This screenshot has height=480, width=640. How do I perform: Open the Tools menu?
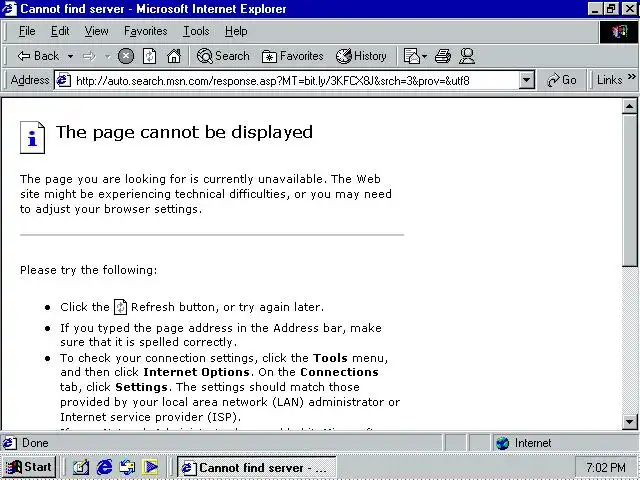pos(196,31)
